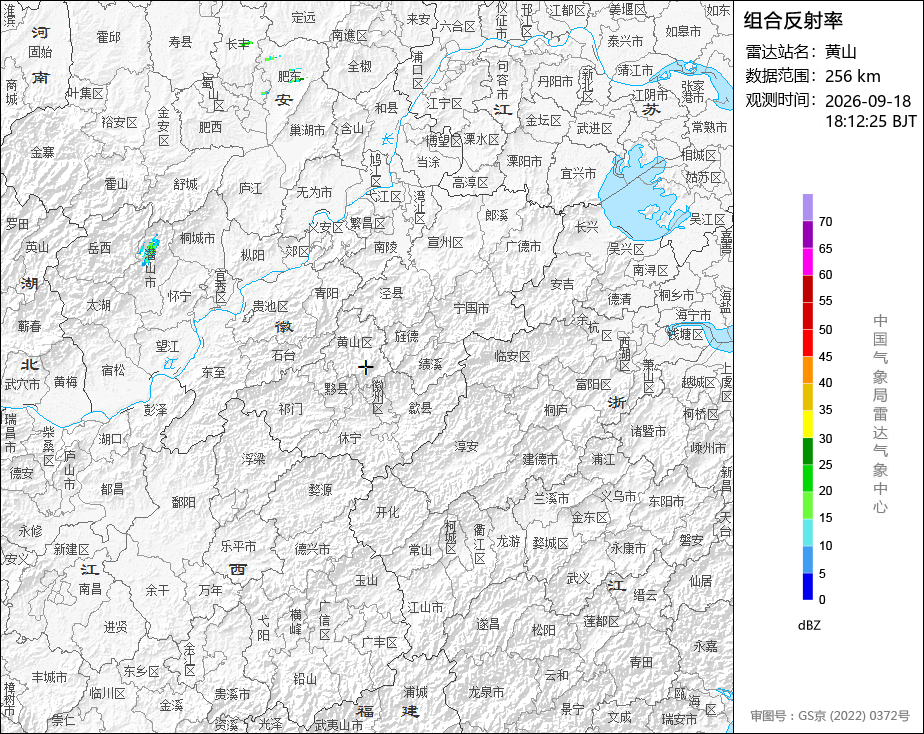Viewport: 924px width, 734px height.
Task: Click the 桐城市 map label
Action: (197, 238)
